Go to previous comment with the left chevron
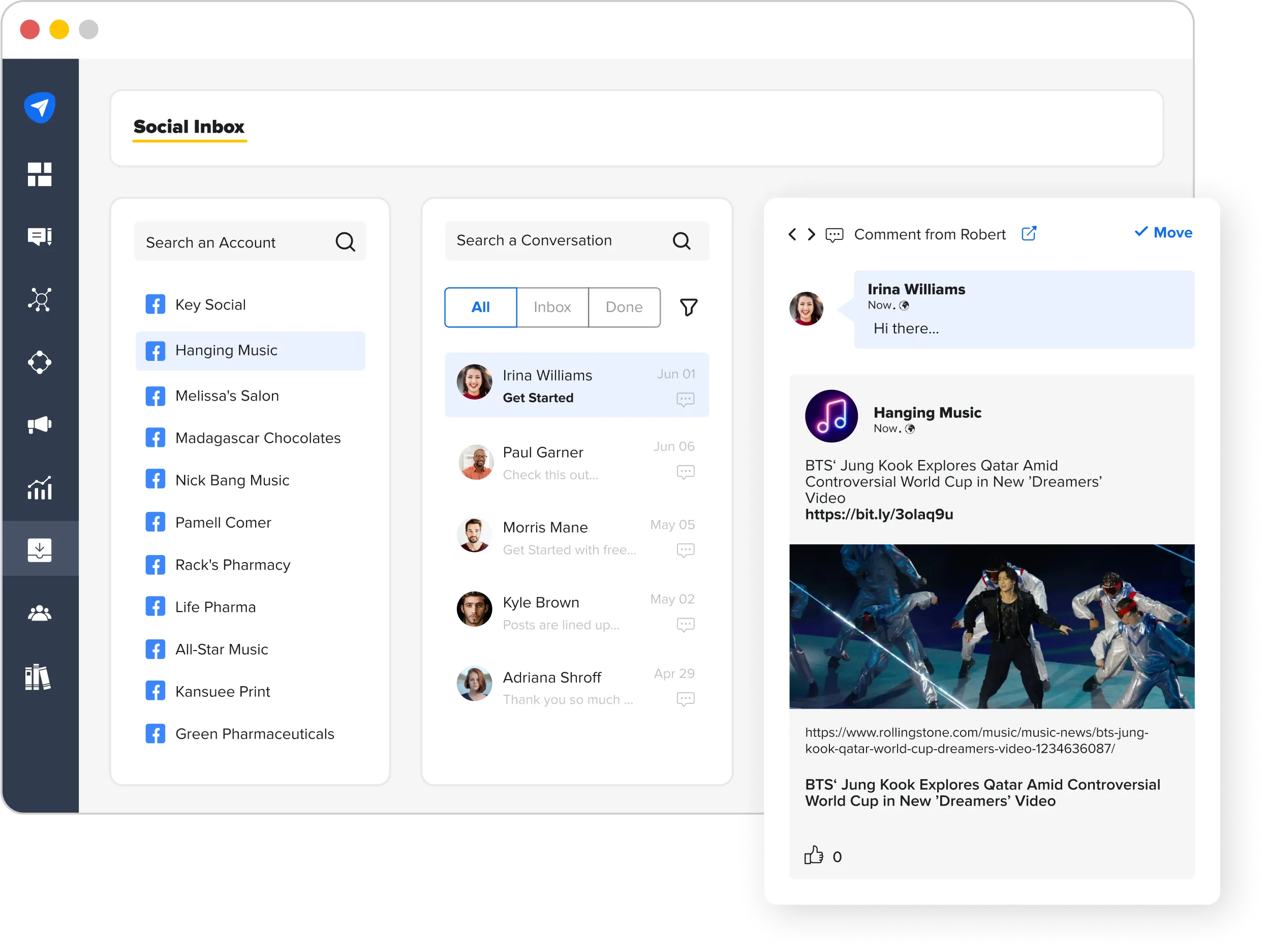1267x952 pixels. tap(792, 234)
